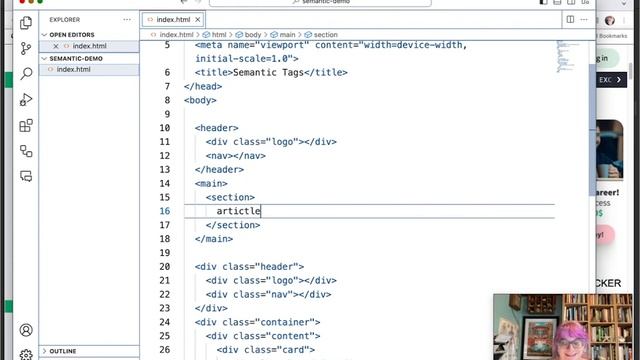This screenshot has width=640, height=360.
Task: Open Explorer panel more actions menu
Action: pyautogui.click(x=127, y=20)
